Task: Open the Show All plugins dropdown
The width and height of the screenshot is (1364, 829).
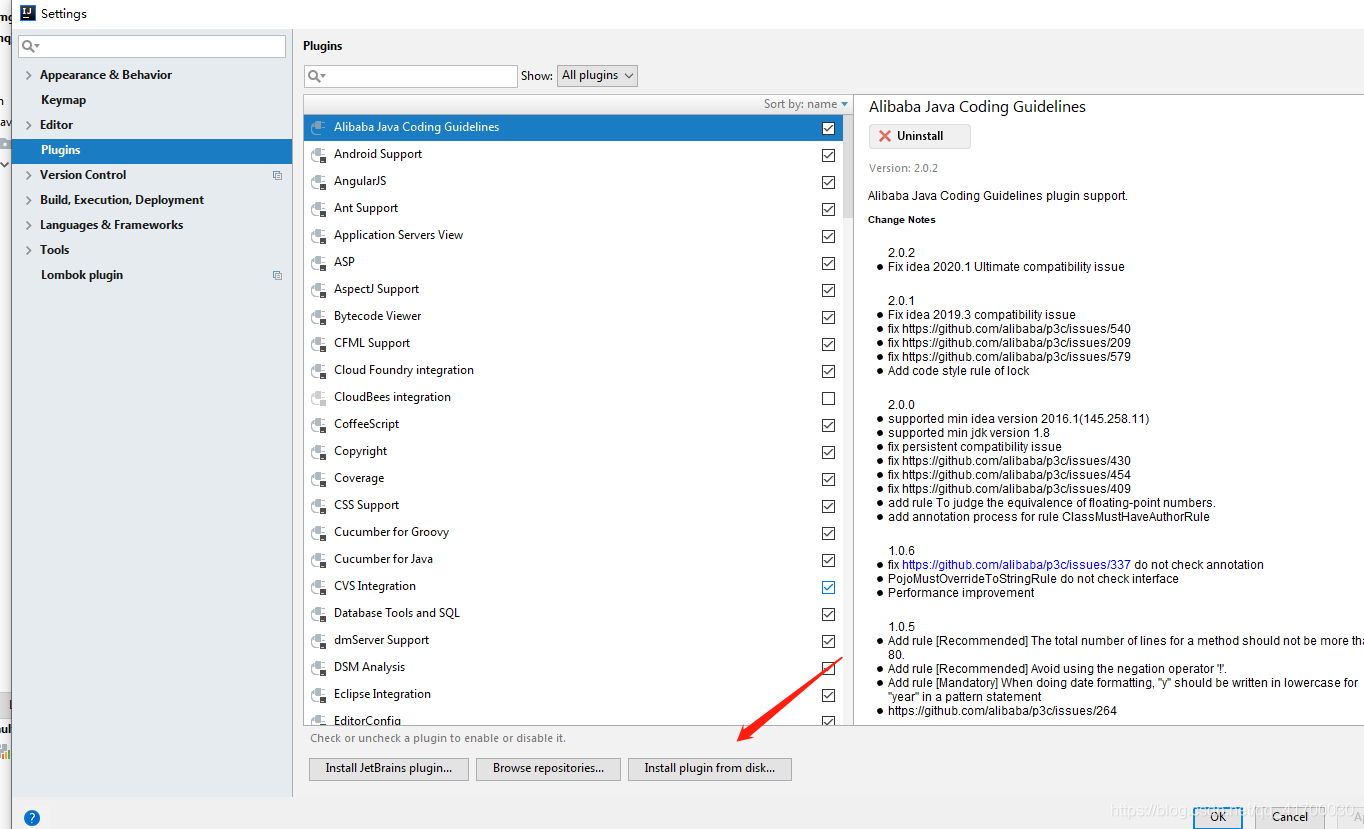Action: [597, 76]
